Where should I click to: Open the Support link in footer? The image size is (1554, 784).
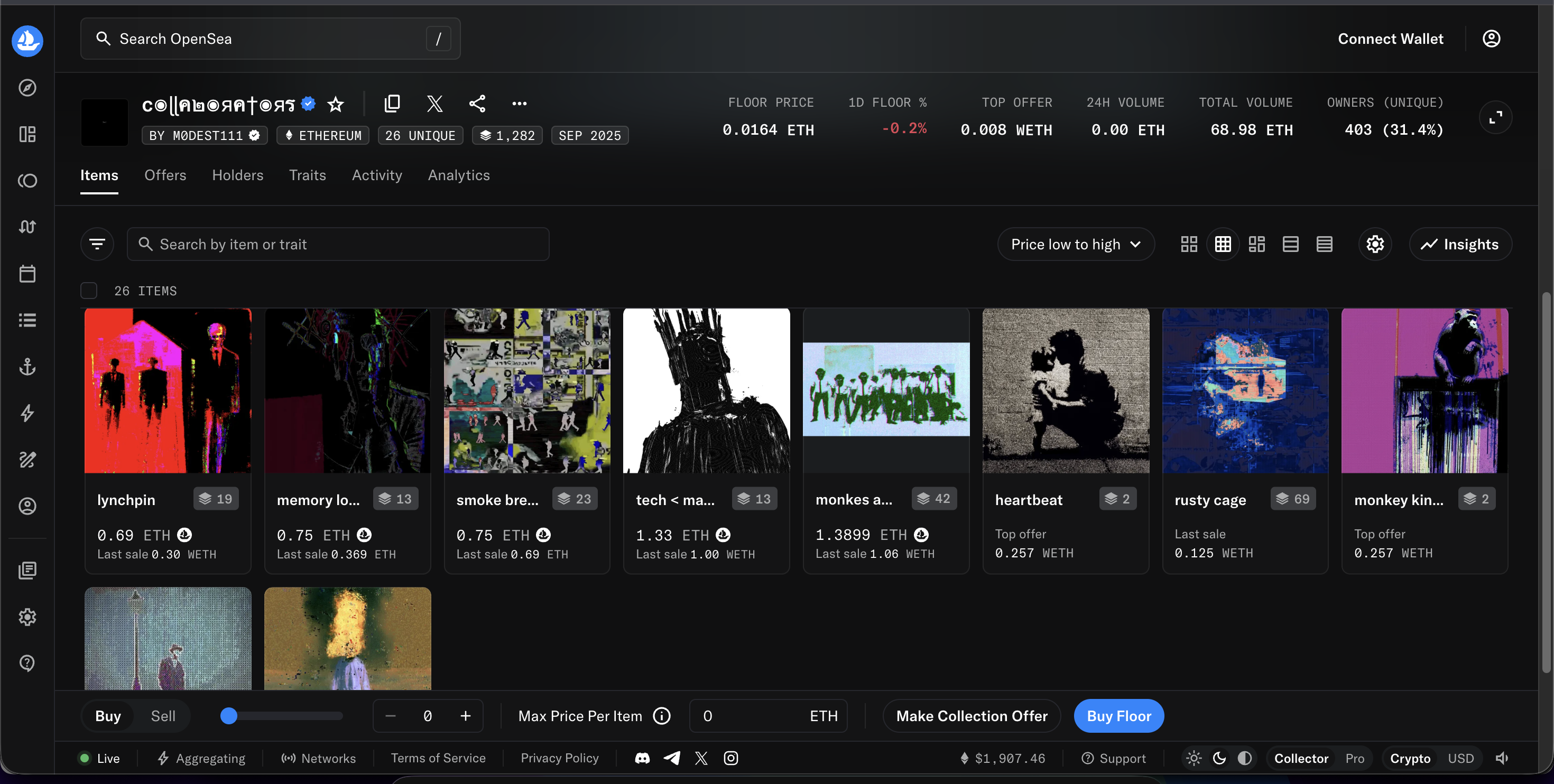(x=1114, y=758)
